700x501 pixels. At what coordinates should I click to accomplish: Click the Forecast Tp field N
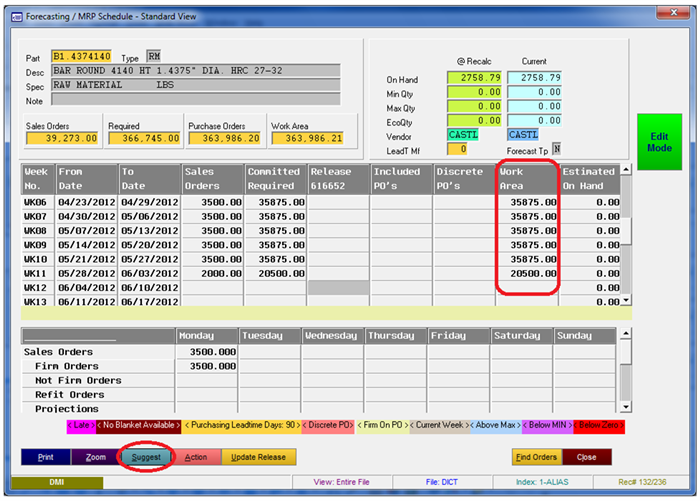tap(557, 148)
